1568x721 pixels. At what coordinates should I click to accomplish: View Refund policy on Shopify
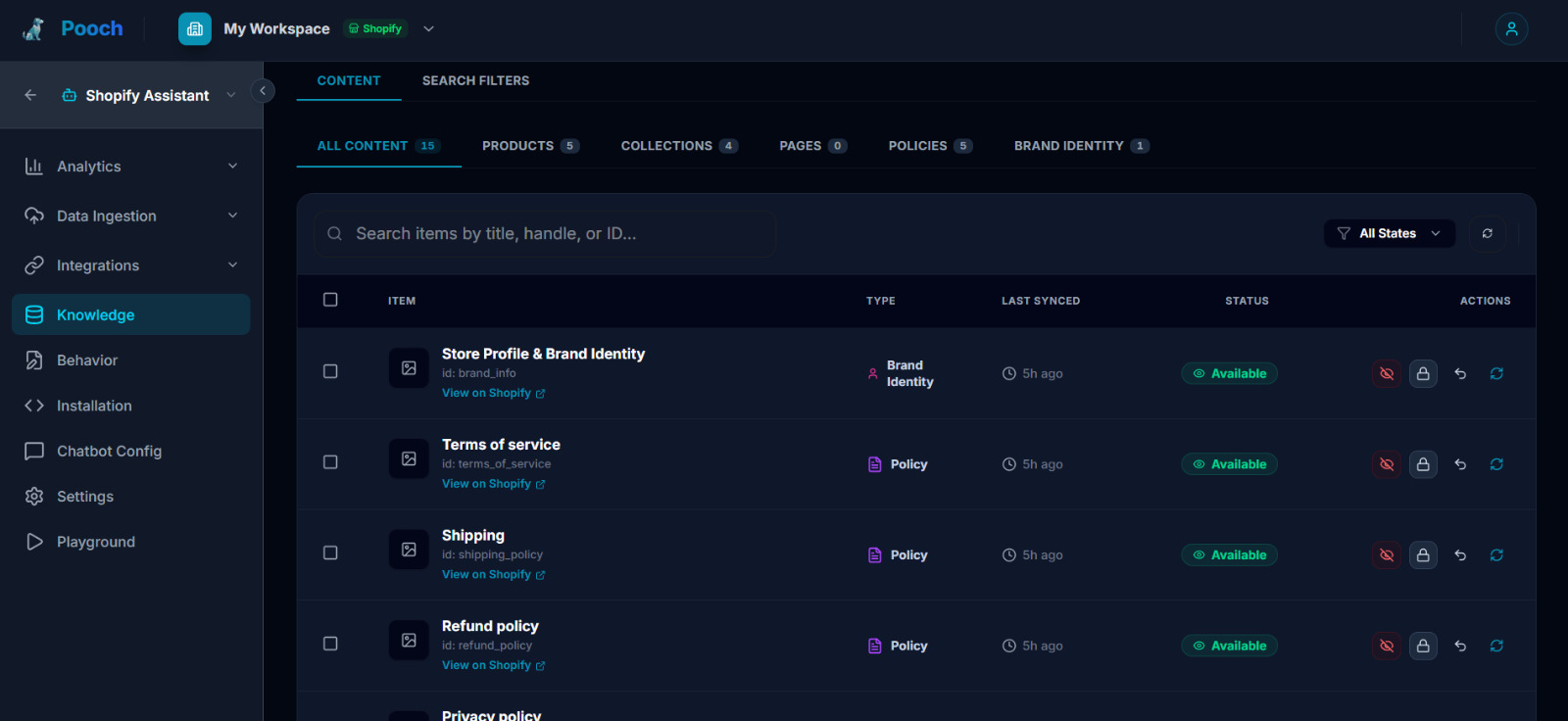tap(493, 665)
